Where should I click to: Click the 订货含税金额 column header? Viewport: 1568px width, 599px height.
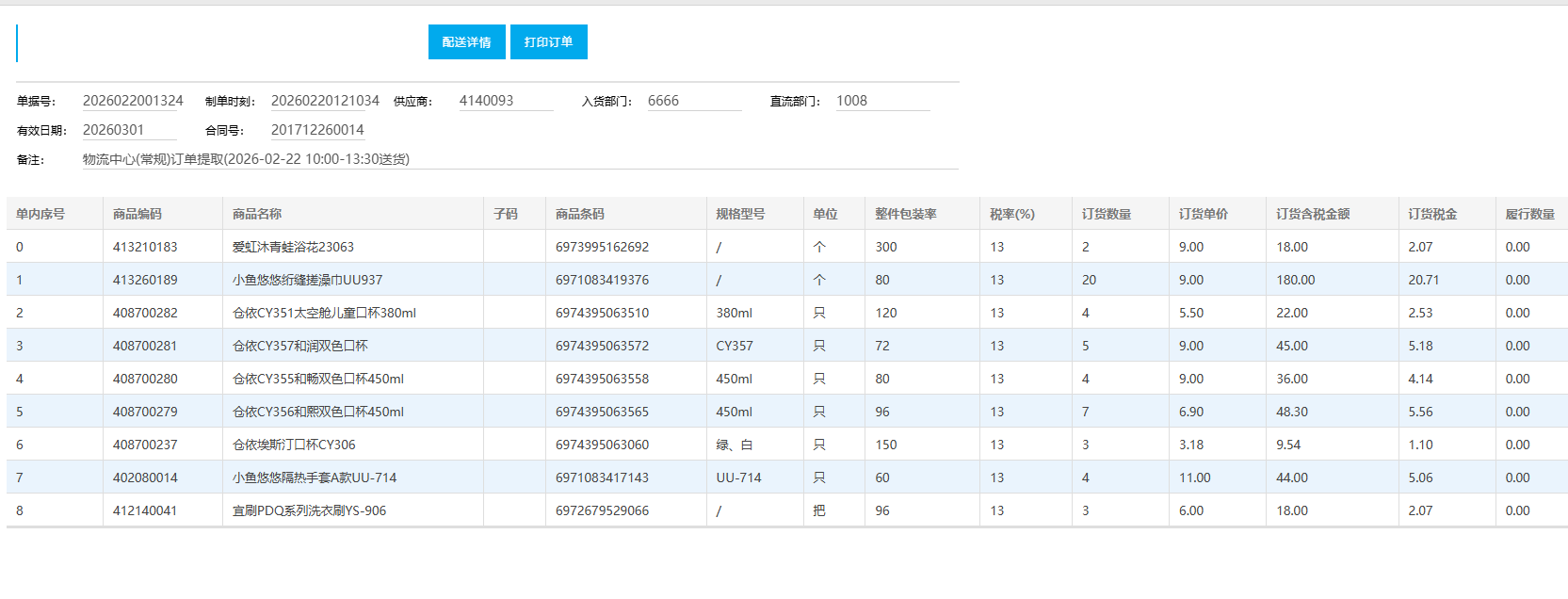point(1313,214)
